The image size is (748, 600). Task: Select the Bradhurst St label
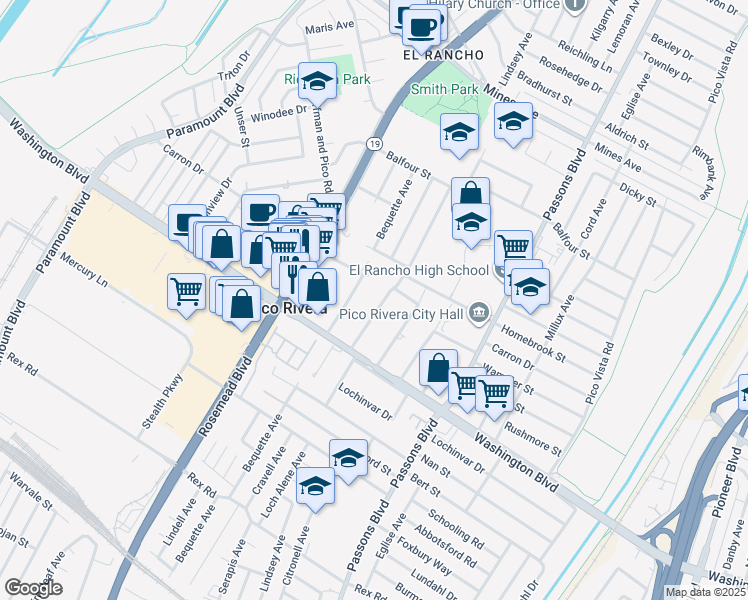[545, 88]
